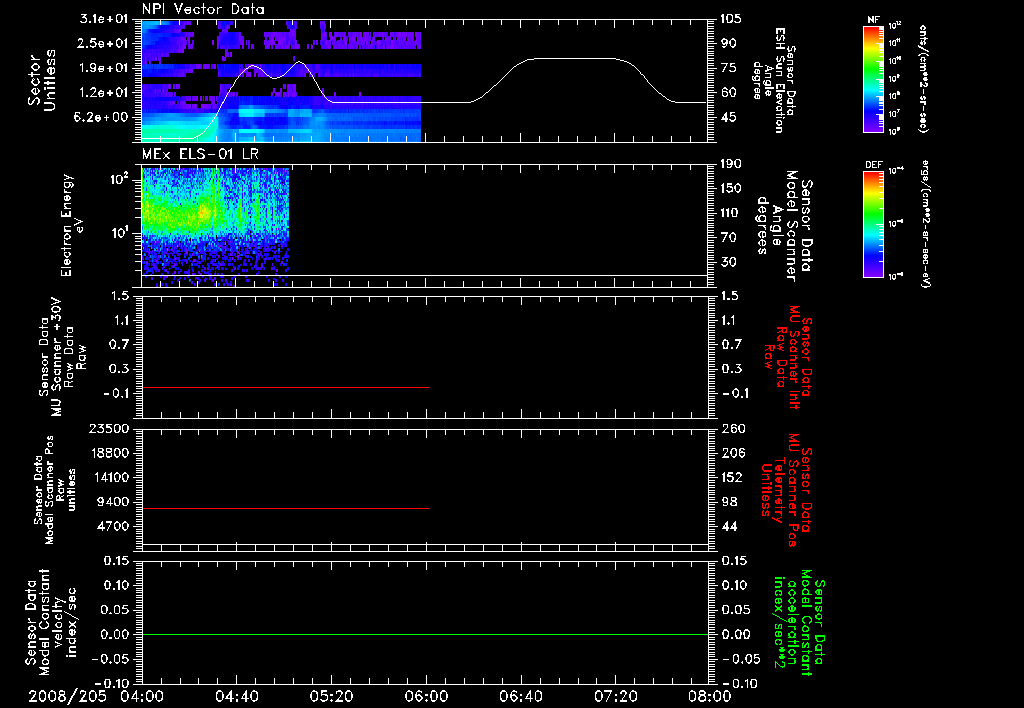Click the "190" scanner angle tick
1024x708 pixels.
tap(731, 164)
